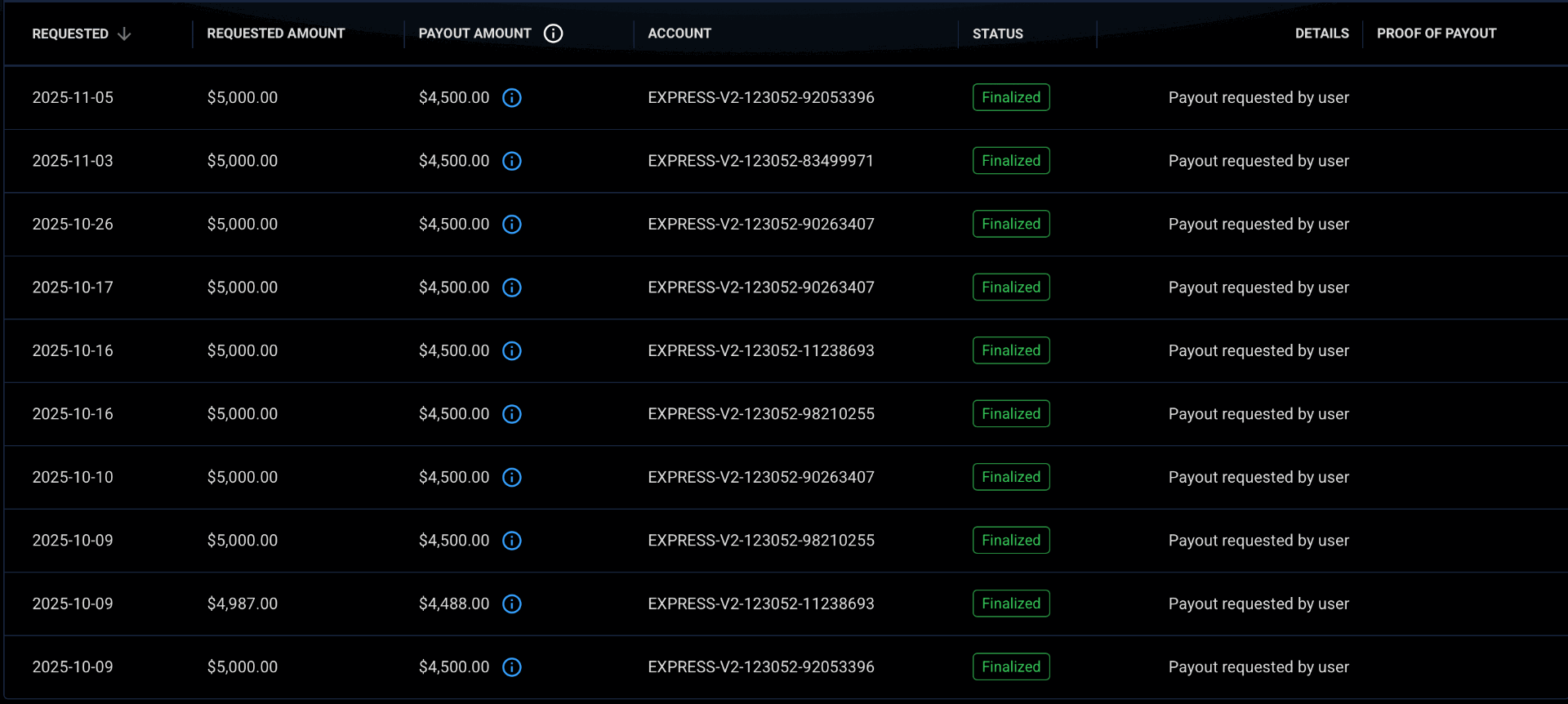Select account EXPRESS-V2-123052-83499971
1568x704 pixels.
[x=761, y=161]
